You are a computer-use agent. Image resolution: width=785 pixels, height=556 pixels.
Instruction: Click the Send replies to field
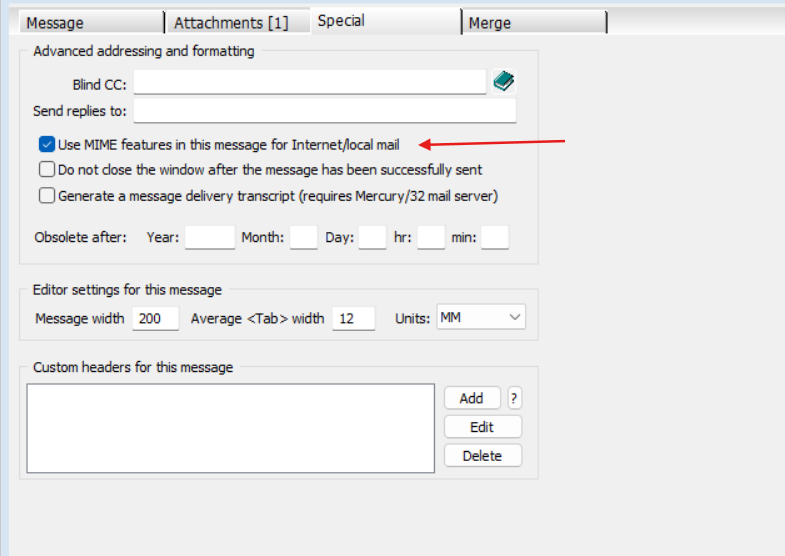click(324, 110)
